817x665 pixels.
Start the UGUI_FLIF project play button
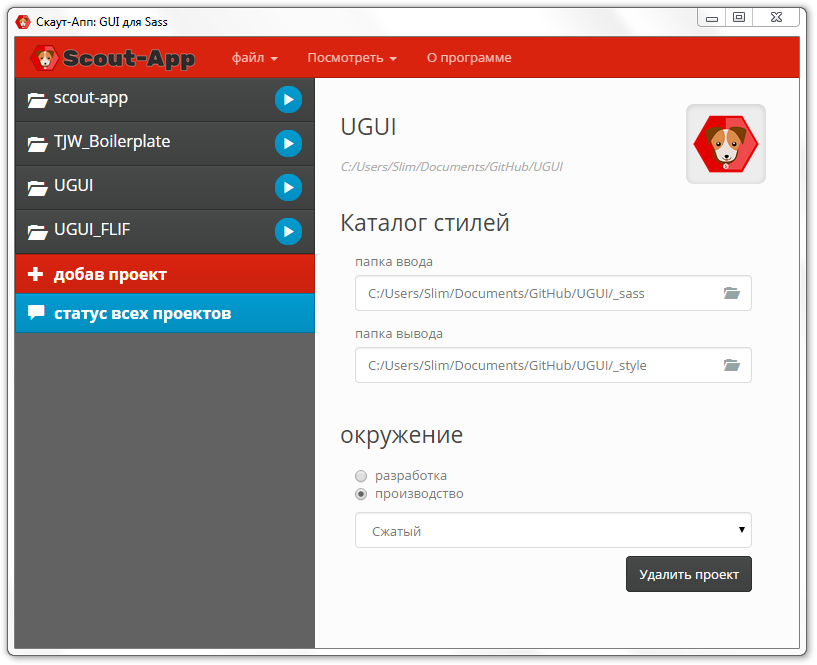tap(288, 231)
